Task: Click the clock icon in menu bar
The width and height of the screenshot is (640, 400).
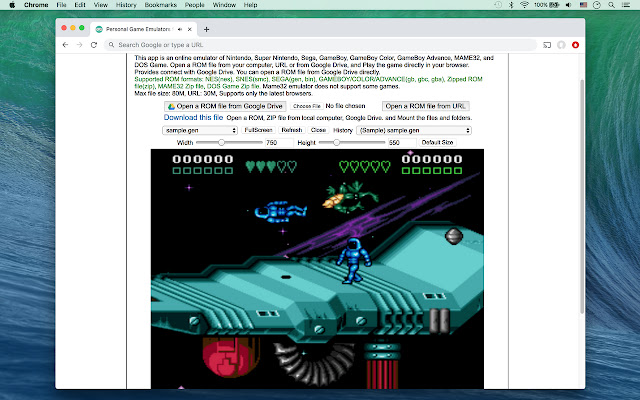Action: tap(597, 5)
